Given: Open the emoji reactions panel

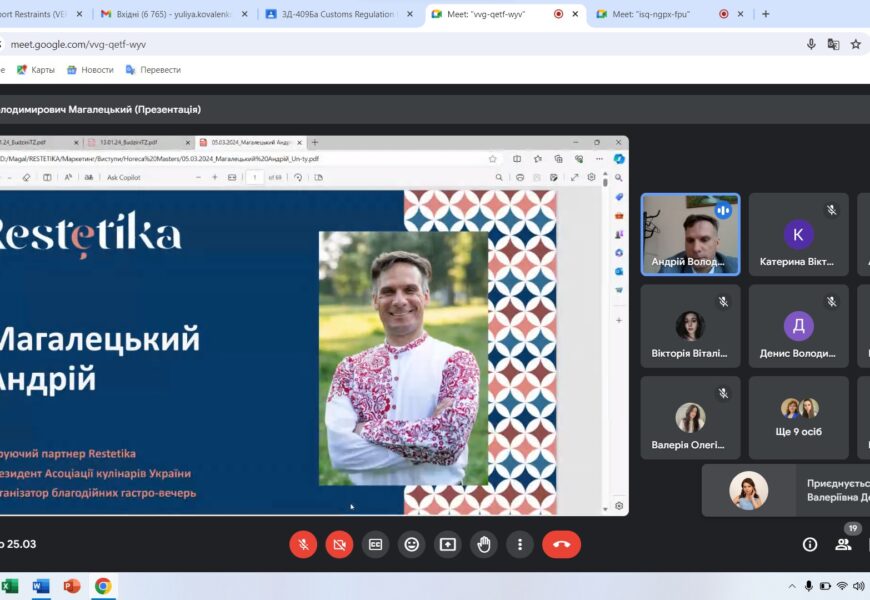Looking at the screenshot, I should (x=411, y=544).
